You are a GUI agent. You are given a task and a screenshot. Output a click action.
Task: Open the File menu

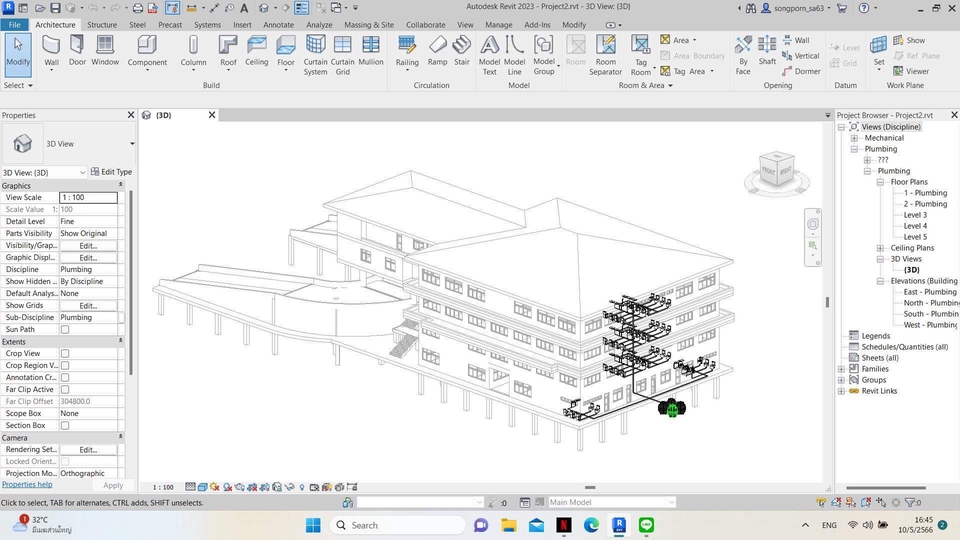click(x=14, y=24)
